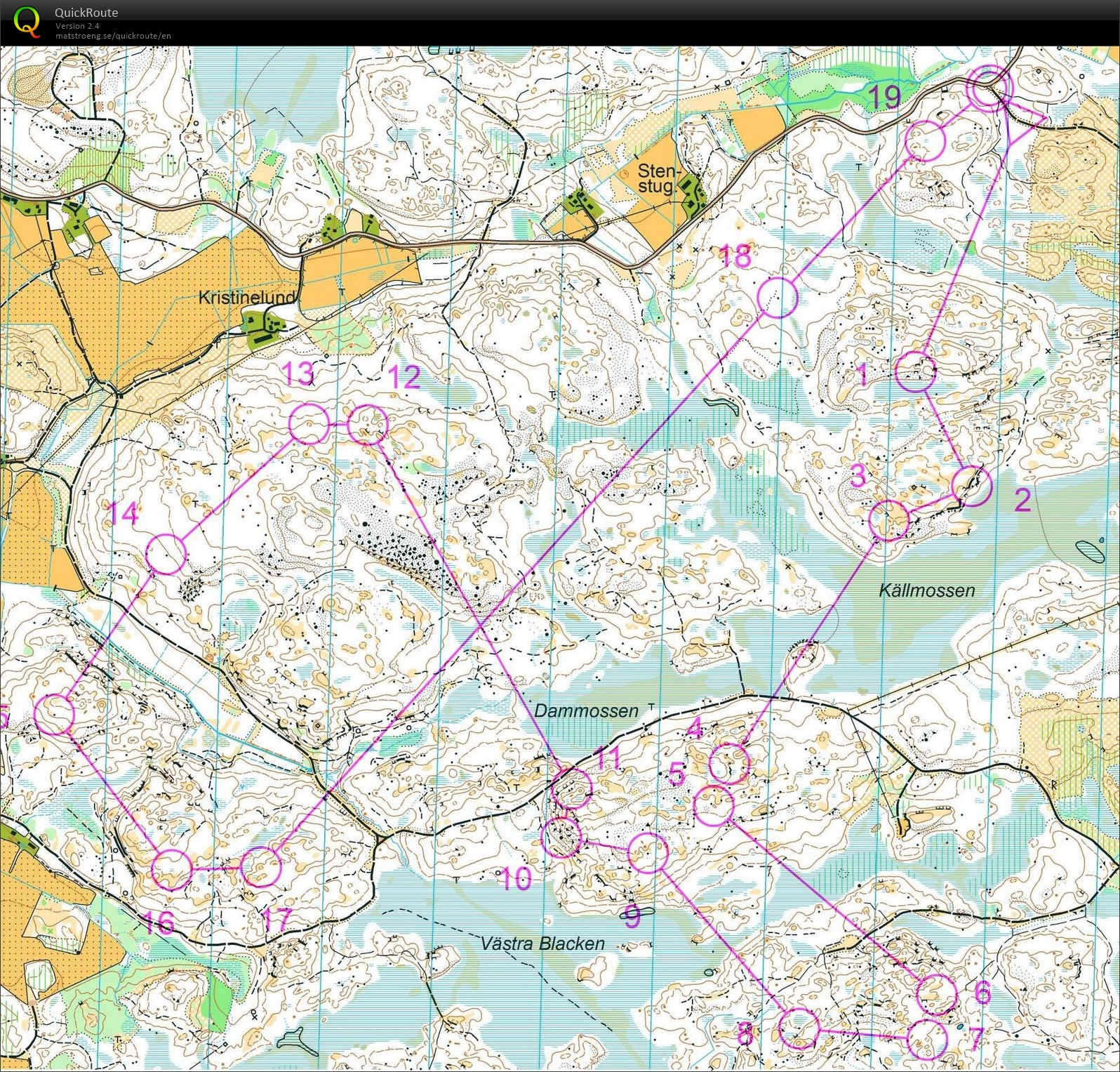Click the QuickRoute logo icon
1120x1072 pixels.
click(x=26, y=21)
